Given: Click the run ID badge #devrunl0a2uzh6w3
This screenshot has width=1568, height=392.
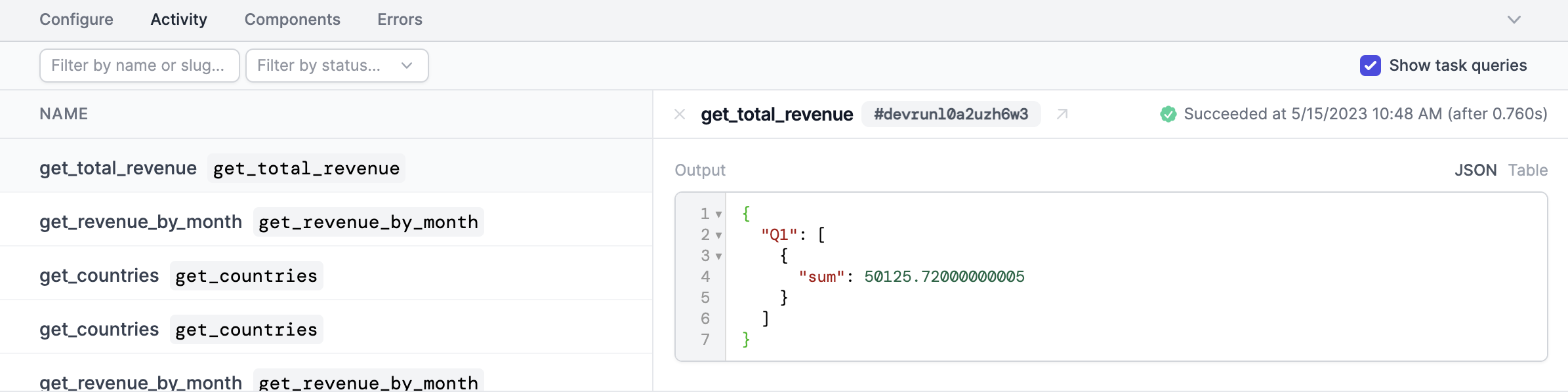Looking at the screenshot, I should pyautogui.click(x=951, y=114).
